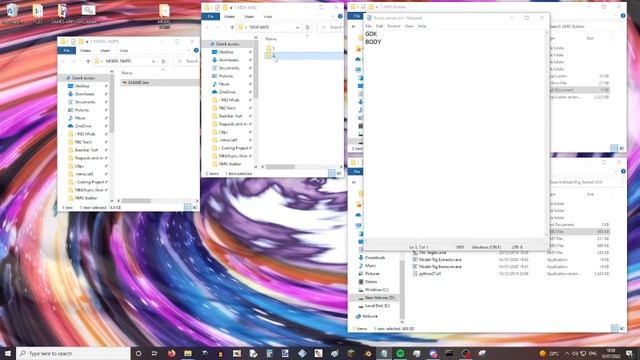Open Music in MODEL AMF sidebar
The width and height of the screenshot is (640, 360).
[x=80, y=118]
